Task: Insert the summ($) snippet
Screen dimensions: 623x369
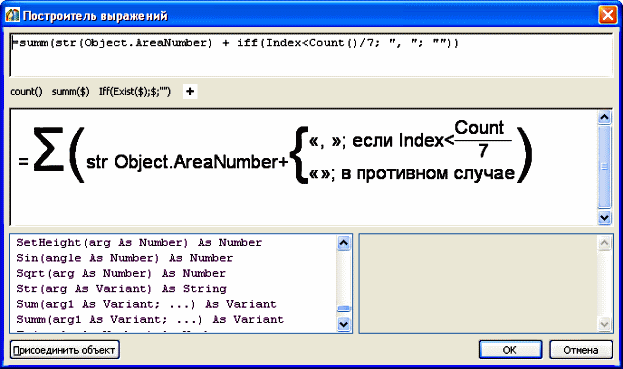Action: [70, 92]
